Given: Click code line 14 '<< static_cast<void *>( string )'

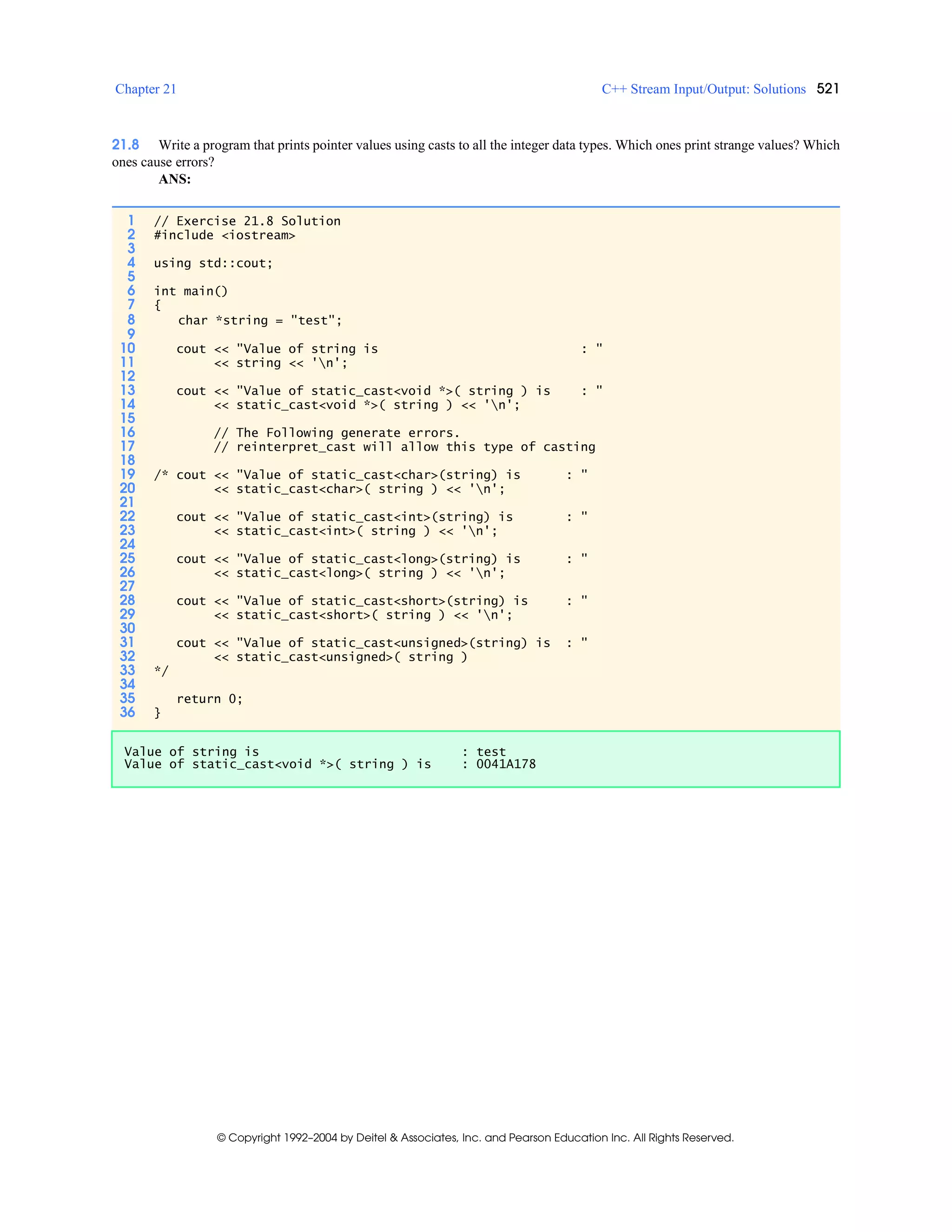Looking at the screenshot, I should [367, 405].
